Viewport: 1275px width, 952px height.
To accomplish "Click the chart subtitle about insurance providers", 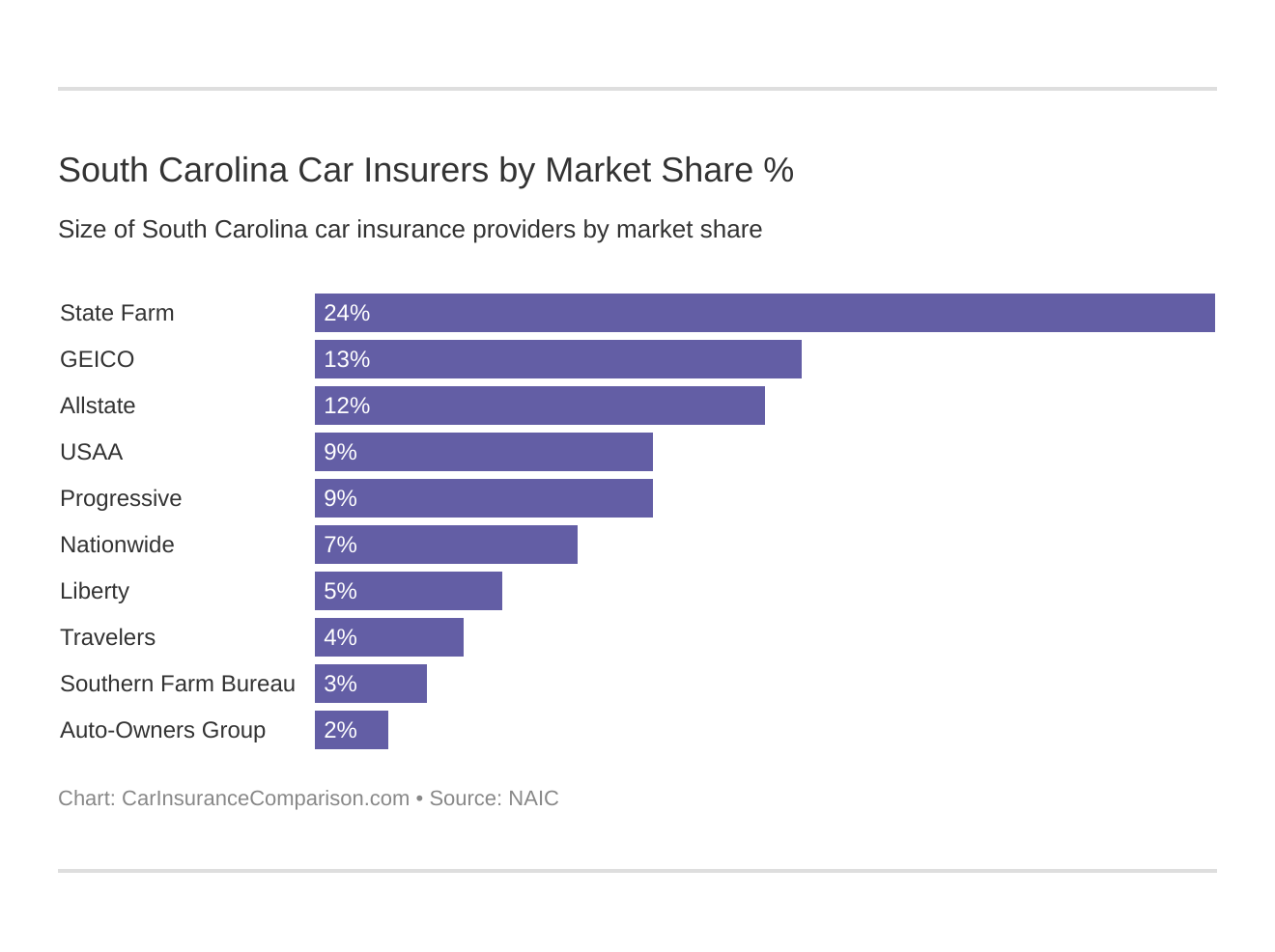I will click(x=410, y=230).
